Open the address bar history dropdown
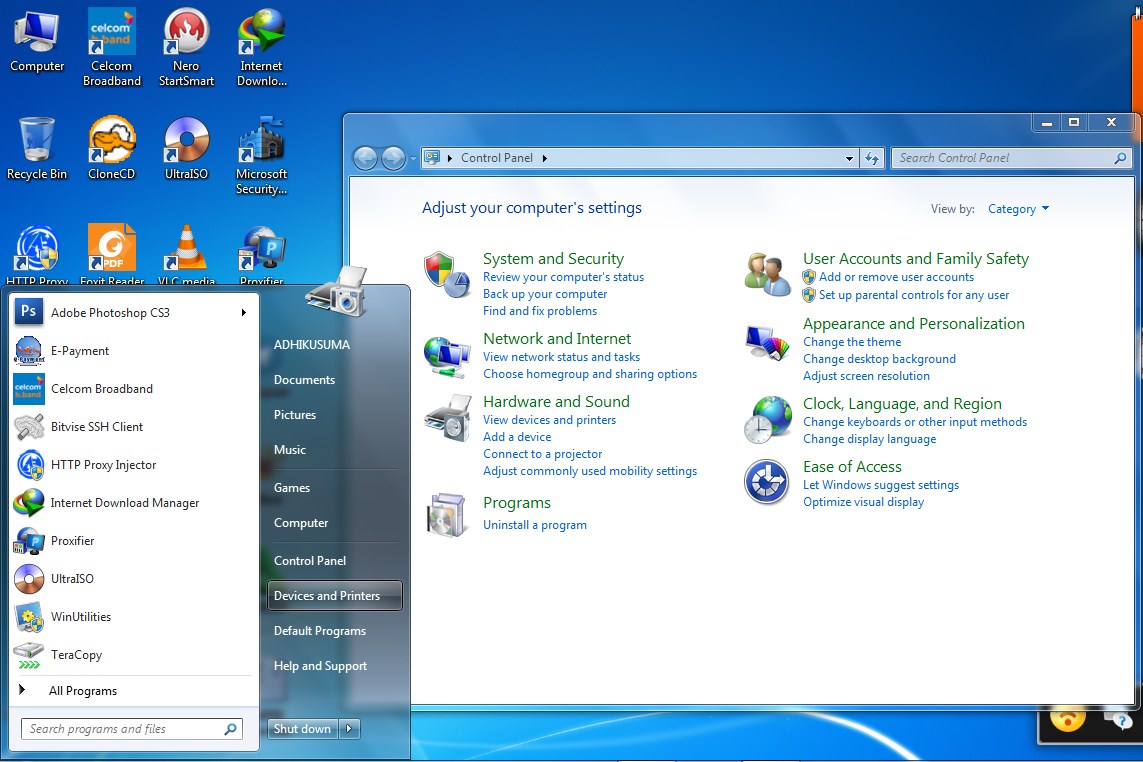This screenshot has height=762, width=1143. 849,158
